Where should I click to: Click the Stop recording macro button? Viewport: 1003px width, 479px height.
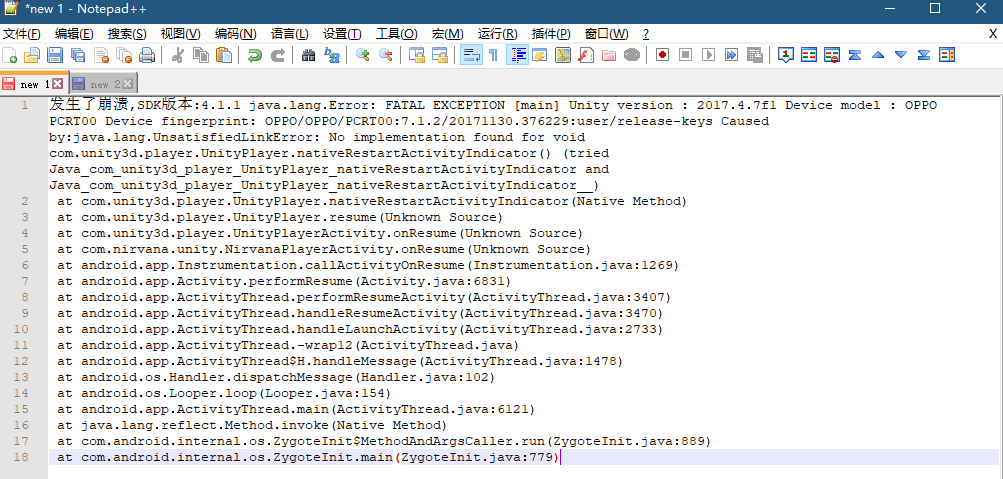point(685,56)
